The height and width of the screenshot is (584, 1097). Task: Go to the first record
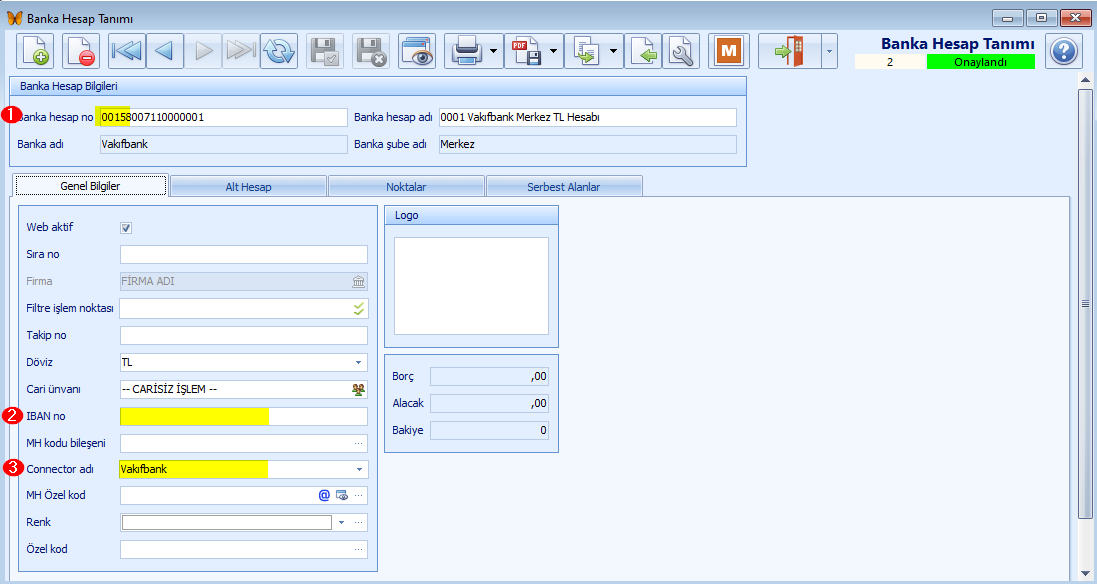(x=127, y=51)
